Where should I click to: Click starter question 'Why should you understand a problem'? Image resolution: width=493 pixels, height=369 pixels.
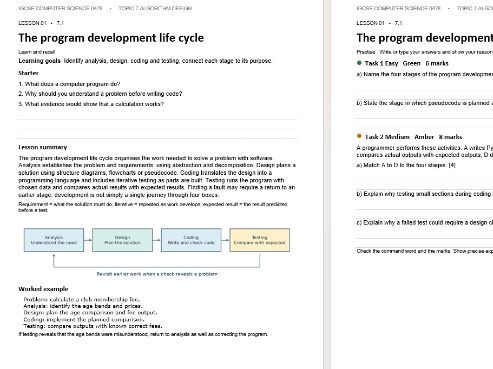(100, 94)
